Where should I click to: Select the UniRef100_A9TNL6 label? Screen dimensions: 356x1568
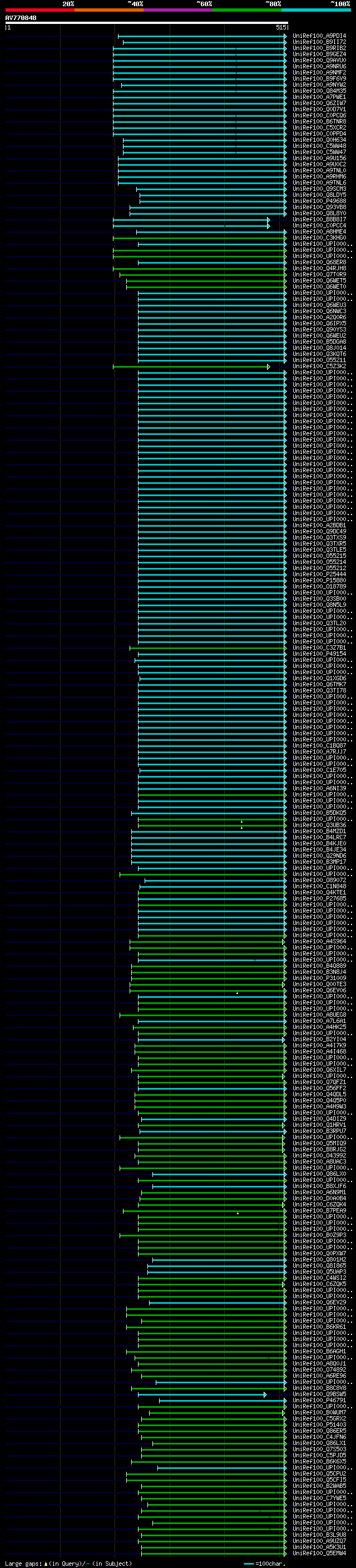click(x=319, y=182)
